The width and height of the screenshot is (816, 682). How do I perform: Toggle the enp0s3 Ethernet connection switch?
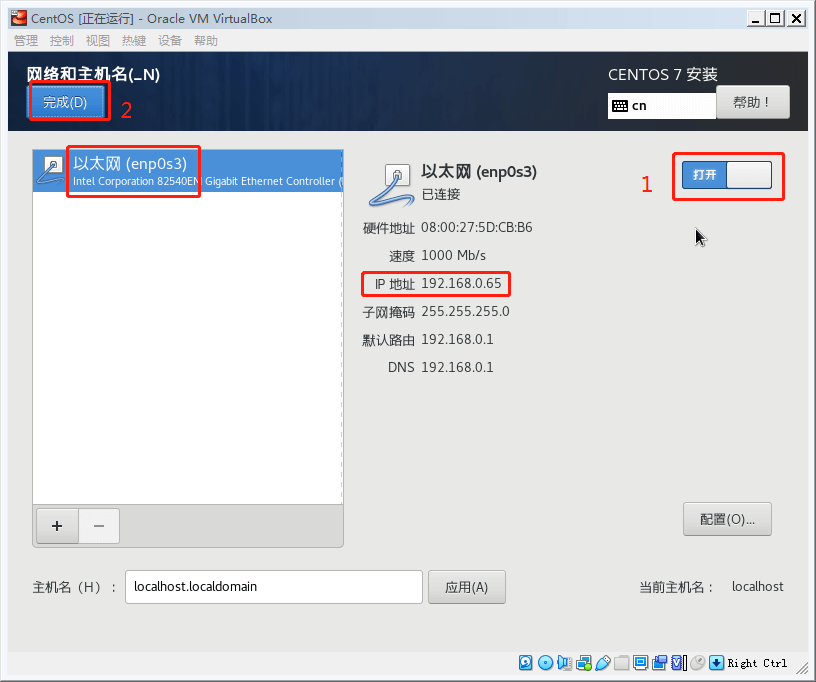pyautogui.click(x=727, y=175)
